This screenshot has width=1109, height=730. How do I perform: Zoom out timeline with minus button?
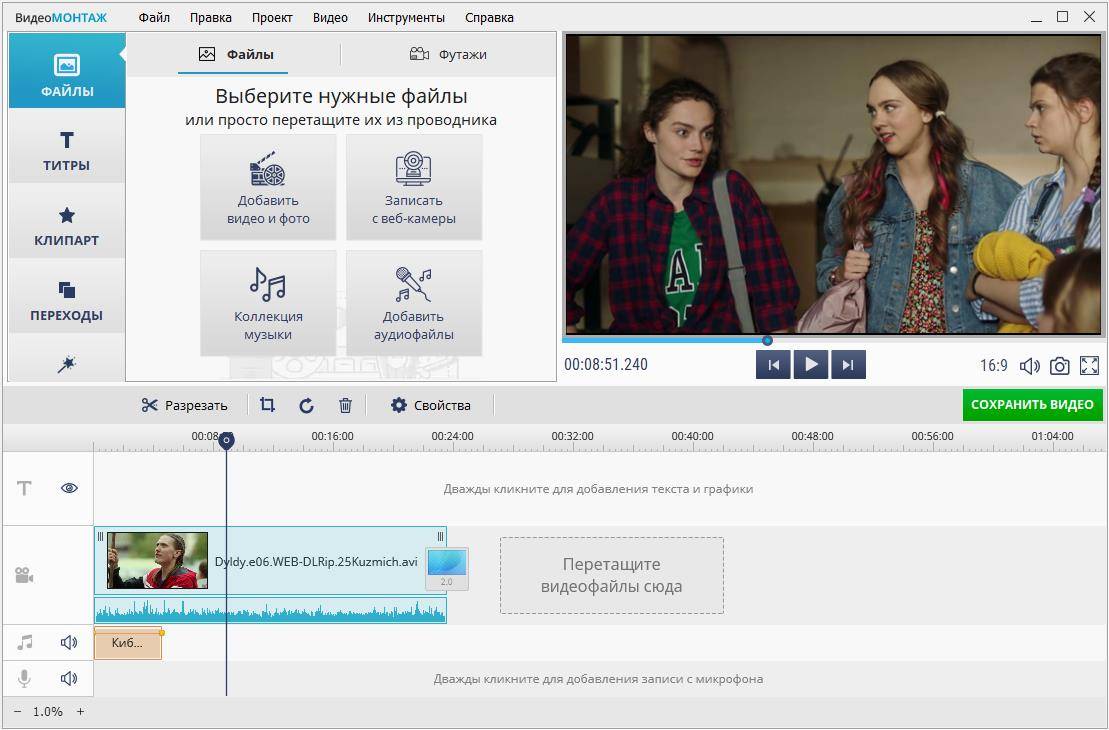pyautogui.click(x=18, y=712)
